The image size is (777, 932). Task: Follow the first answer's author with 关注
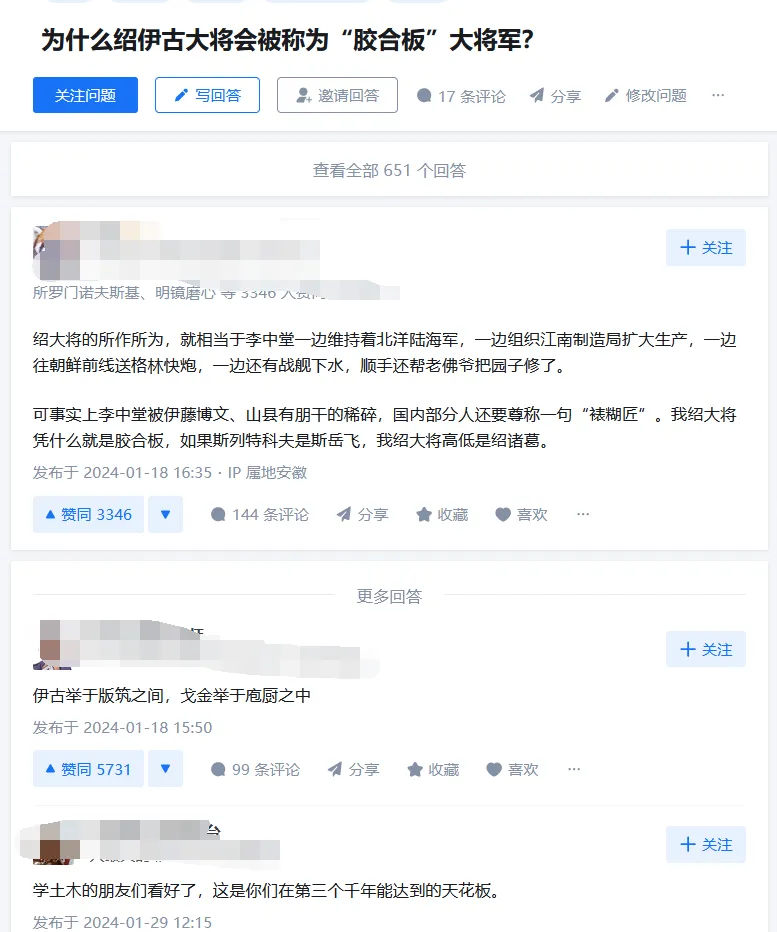point(706,248)
